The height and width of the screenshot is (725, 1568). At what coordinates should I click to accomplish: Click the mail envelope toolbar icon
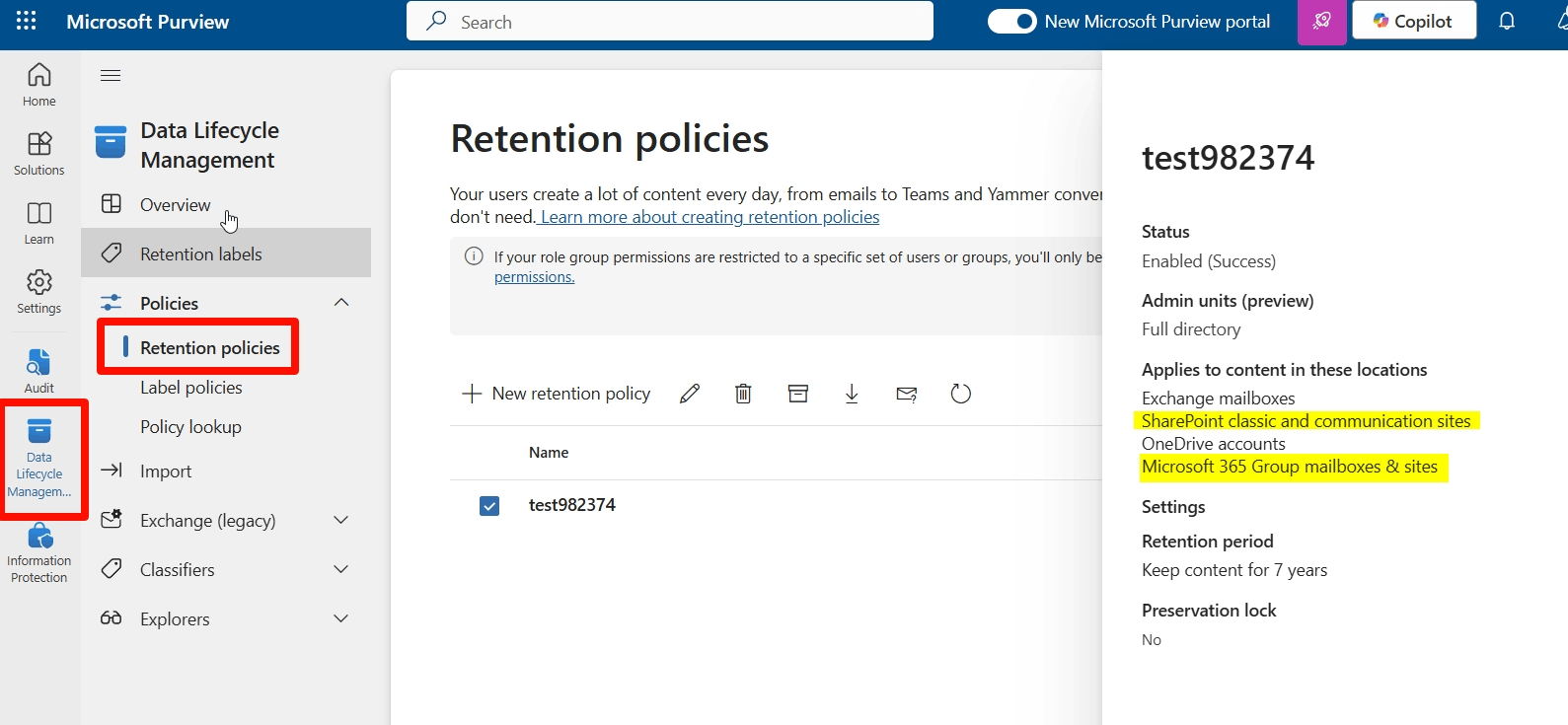(907, 394)
